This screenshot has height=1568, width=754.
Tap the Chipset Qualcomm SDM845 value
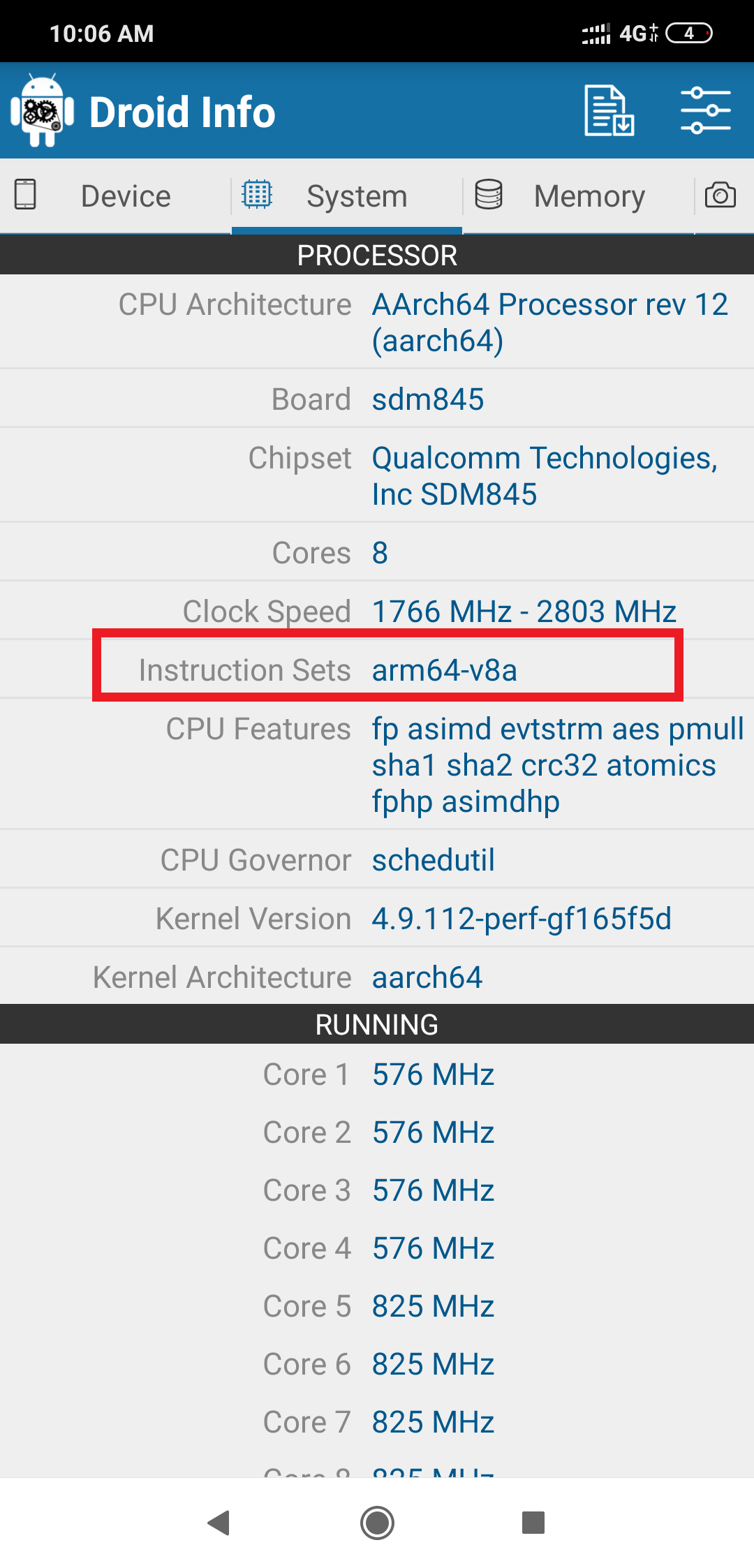[545, 476]
